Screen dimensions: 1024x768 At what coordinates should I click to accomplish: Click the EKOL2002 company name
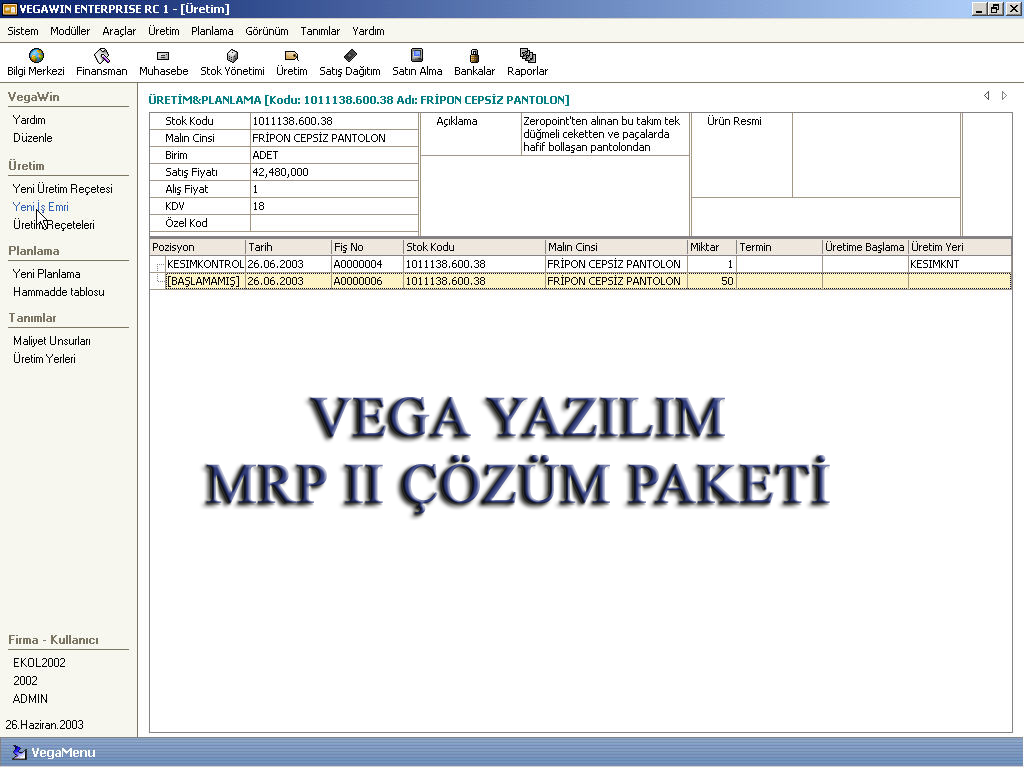39,662
